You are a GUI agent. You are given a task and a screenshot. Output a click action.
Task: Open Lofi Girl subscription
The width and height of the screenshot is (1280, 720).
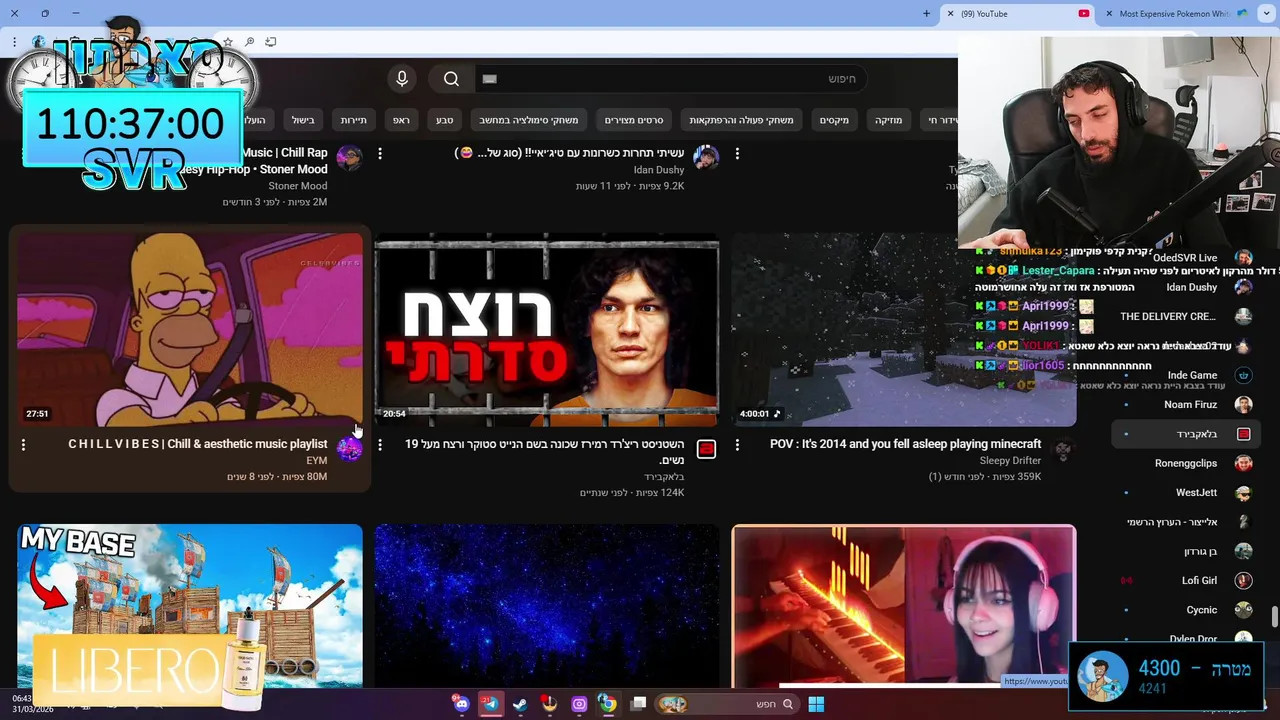1185,580
